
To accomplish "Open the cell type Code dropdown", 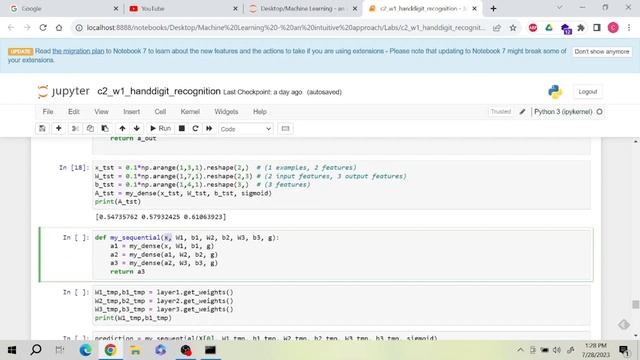I will [x=245, y=129].
